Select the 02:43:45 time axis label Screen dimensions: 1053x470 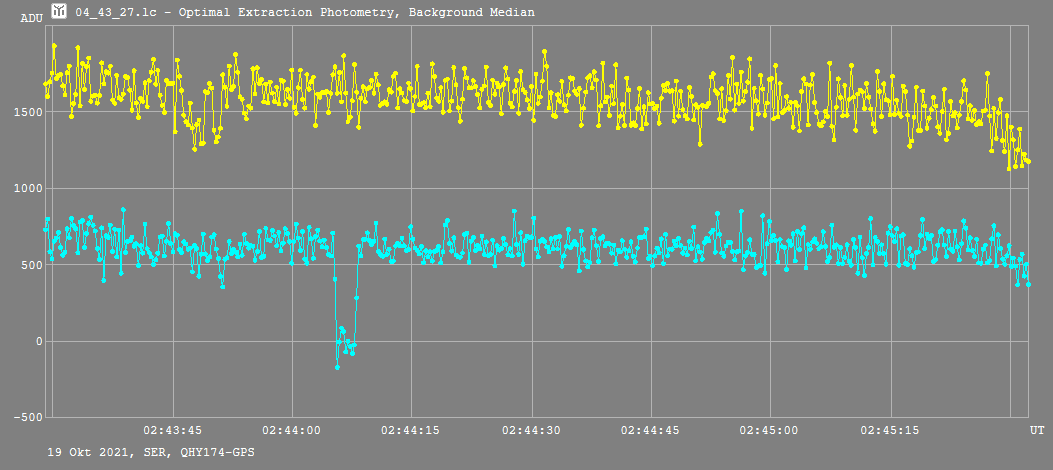click(x=173, y=430)
